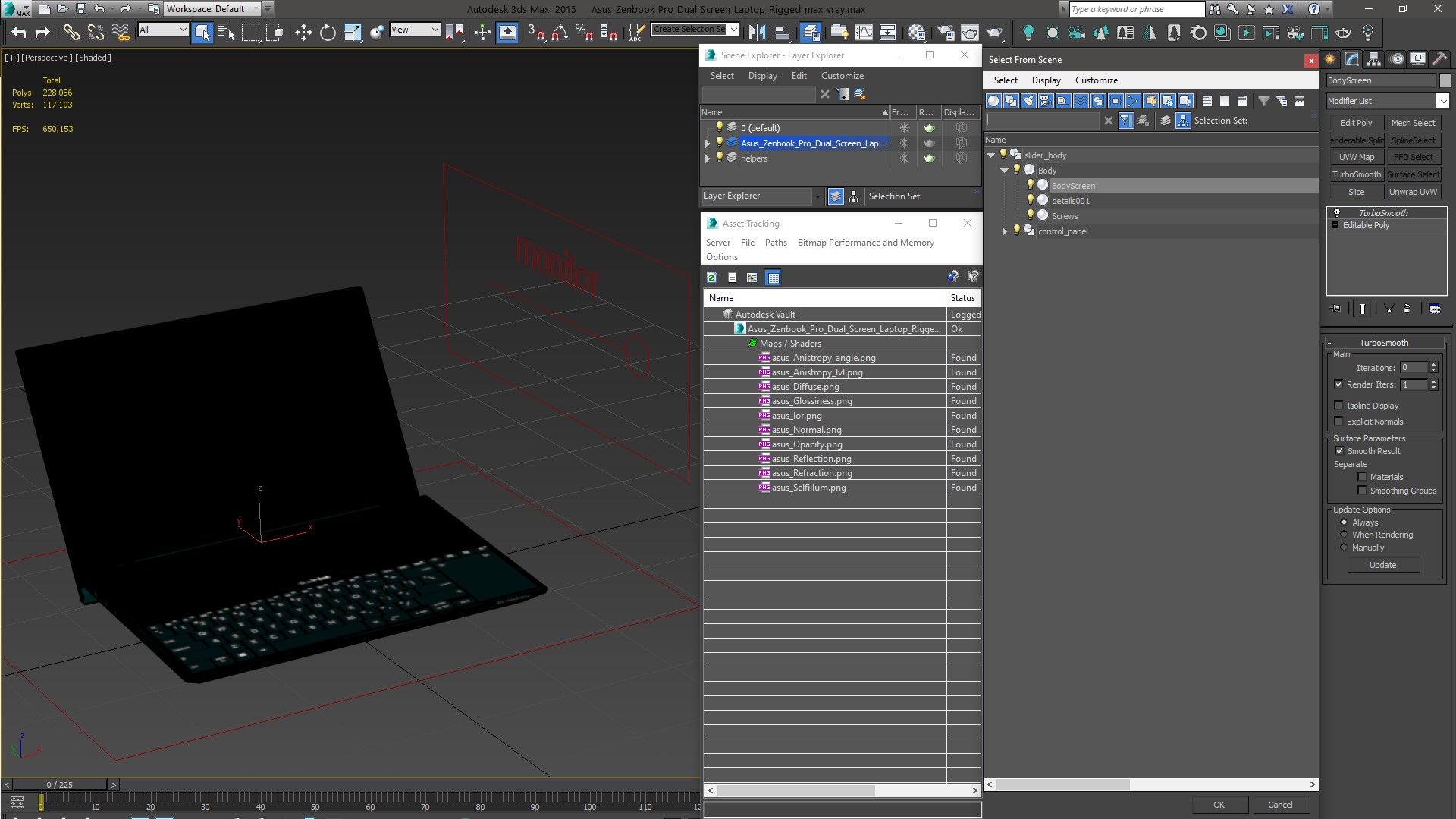Switch Asset Tracking to table view
Screen dimensions: 1456x819
coord(773,278)
